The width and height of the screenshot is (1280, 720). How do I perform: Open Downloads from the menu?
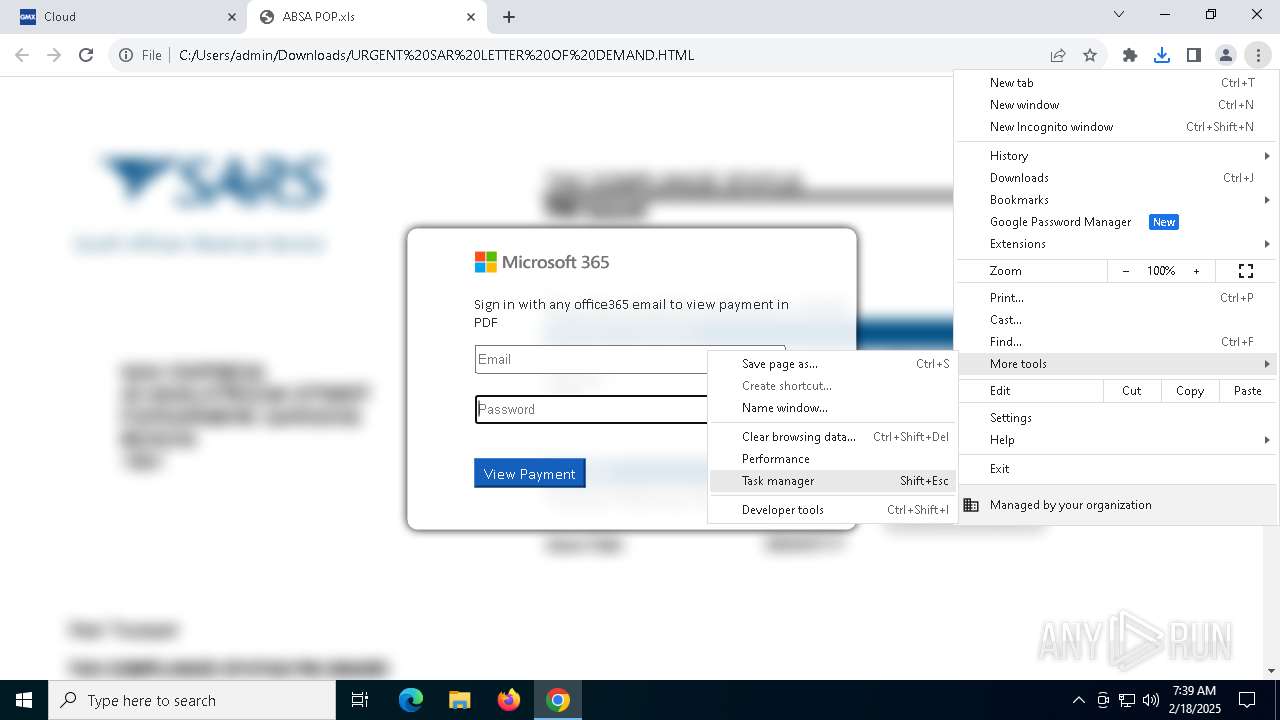[1116, 178]
